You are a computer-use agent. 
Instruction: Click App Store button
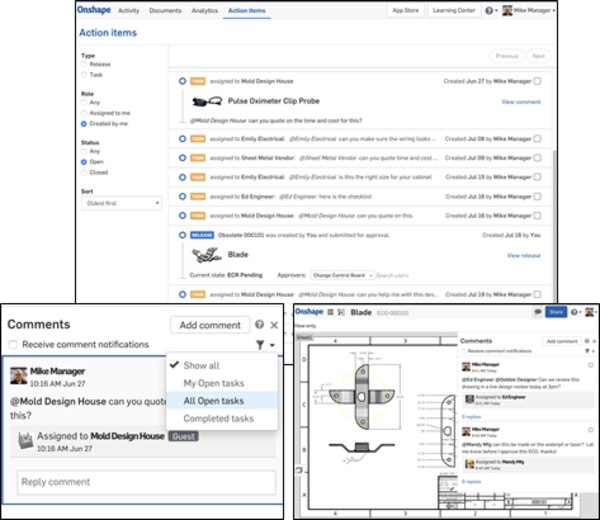point(406,11)
